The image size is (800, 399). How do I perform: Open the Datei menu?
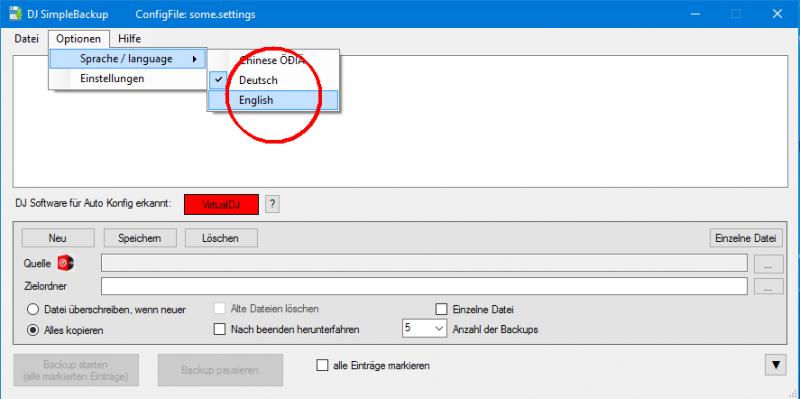pos(27,39)
